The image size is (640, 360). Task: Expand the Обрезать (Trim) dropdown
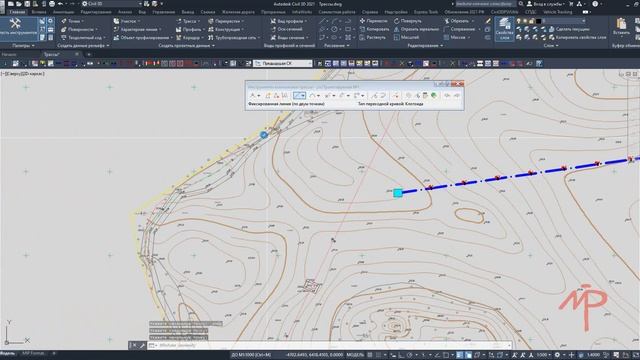(x=473, y=21)
